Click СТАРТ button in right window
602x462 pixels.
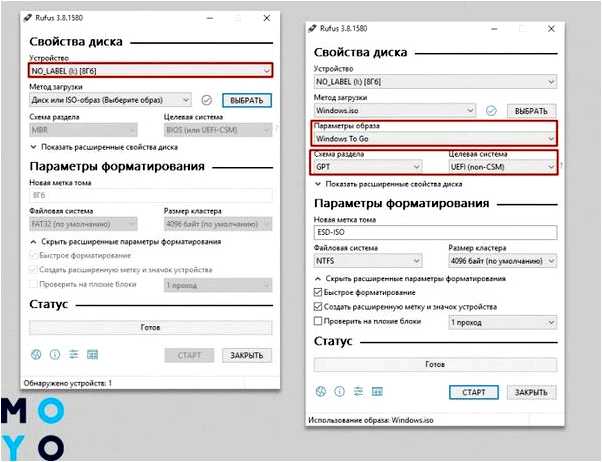click(474, 392)
